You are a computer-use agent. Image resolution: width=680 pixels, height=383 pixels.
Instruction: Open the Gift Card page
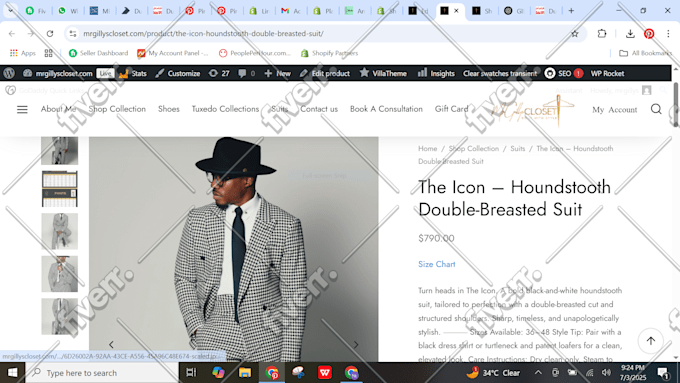pos(452,109)
